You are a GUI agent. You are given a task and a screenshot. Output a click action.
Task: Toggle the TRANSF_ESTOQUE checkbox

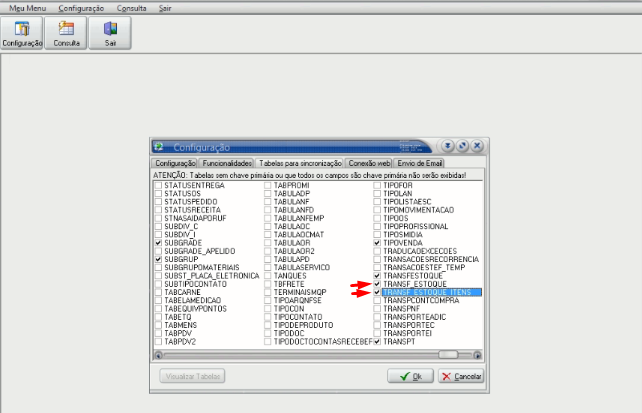[377, 284]
